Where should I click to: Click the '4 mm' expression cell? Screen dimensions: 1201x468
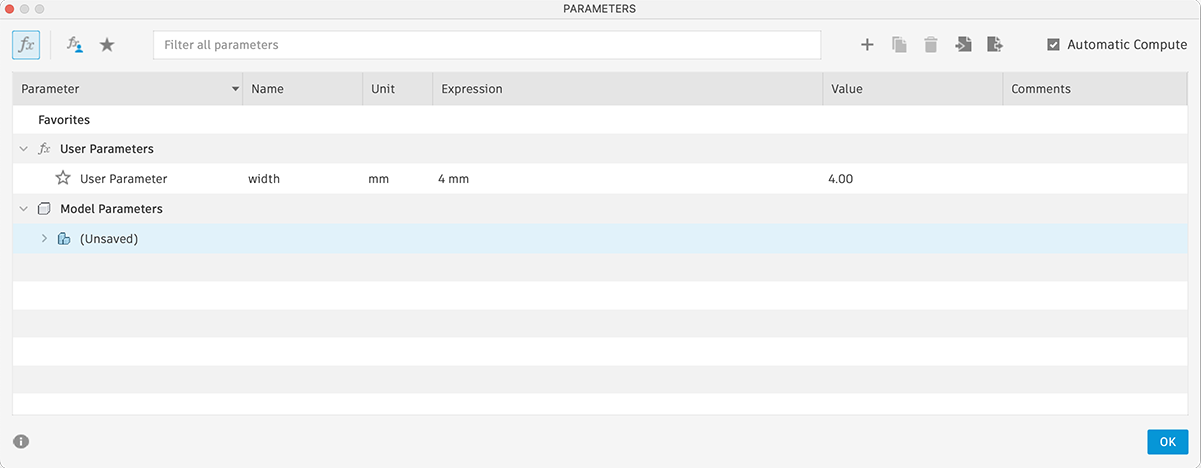click(x=453, y=179)
